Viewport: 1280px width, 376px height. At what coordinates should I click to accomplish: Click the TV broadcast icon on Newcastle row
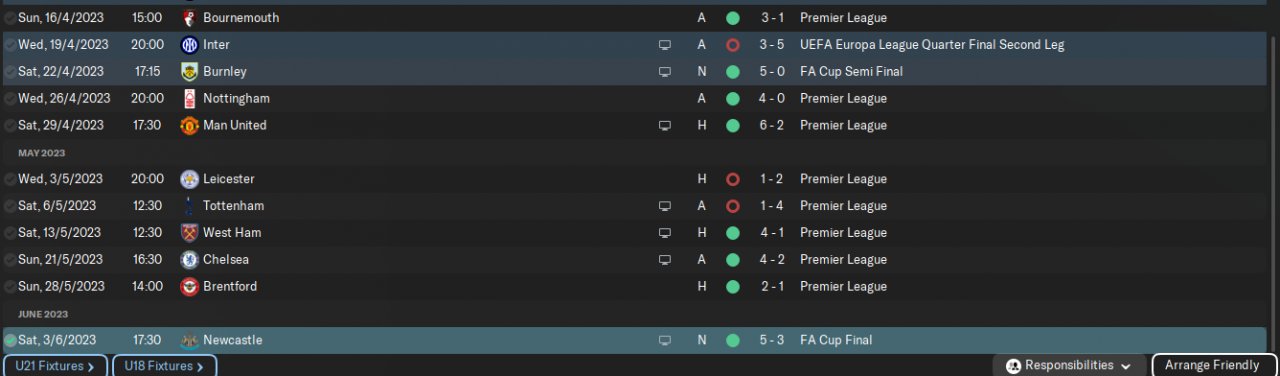pyautogui.click(x=664, y=341)
